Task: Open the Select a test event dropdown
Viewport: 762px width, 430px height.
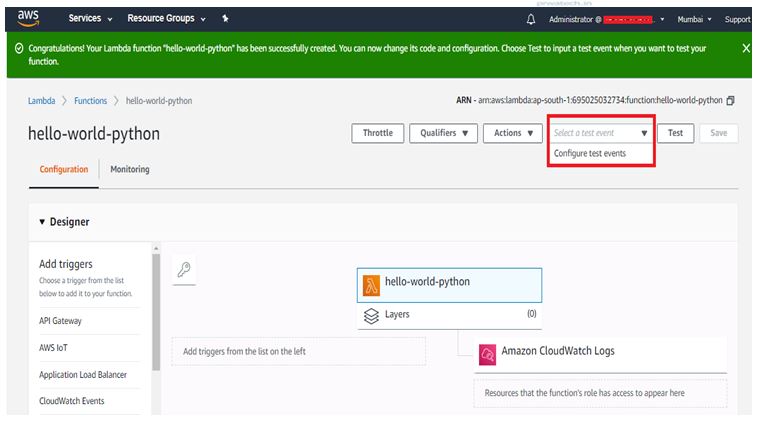Action: (601, 133)
